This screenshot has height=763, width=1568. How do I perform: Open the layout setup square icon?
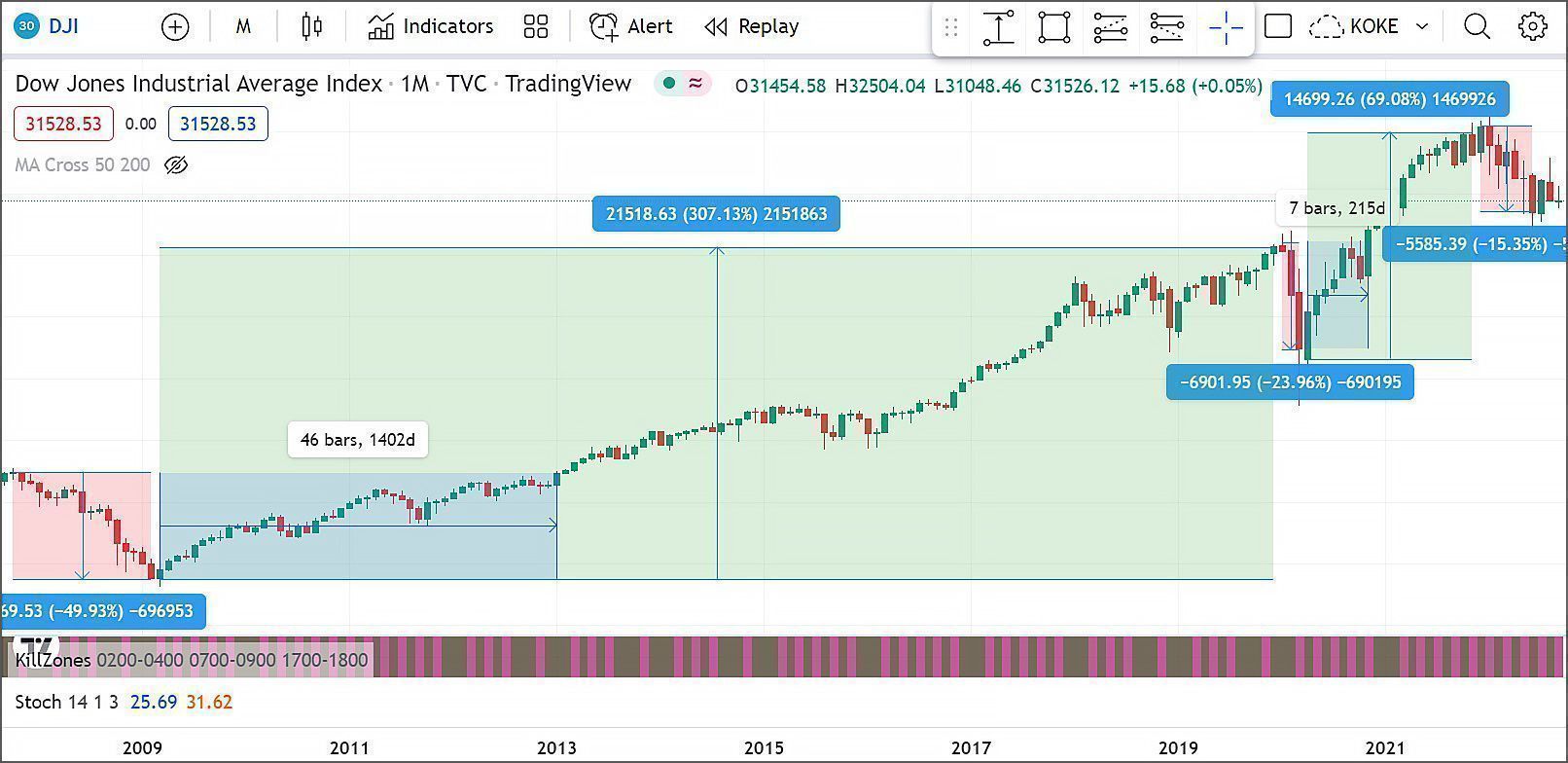pos(1278,26)
